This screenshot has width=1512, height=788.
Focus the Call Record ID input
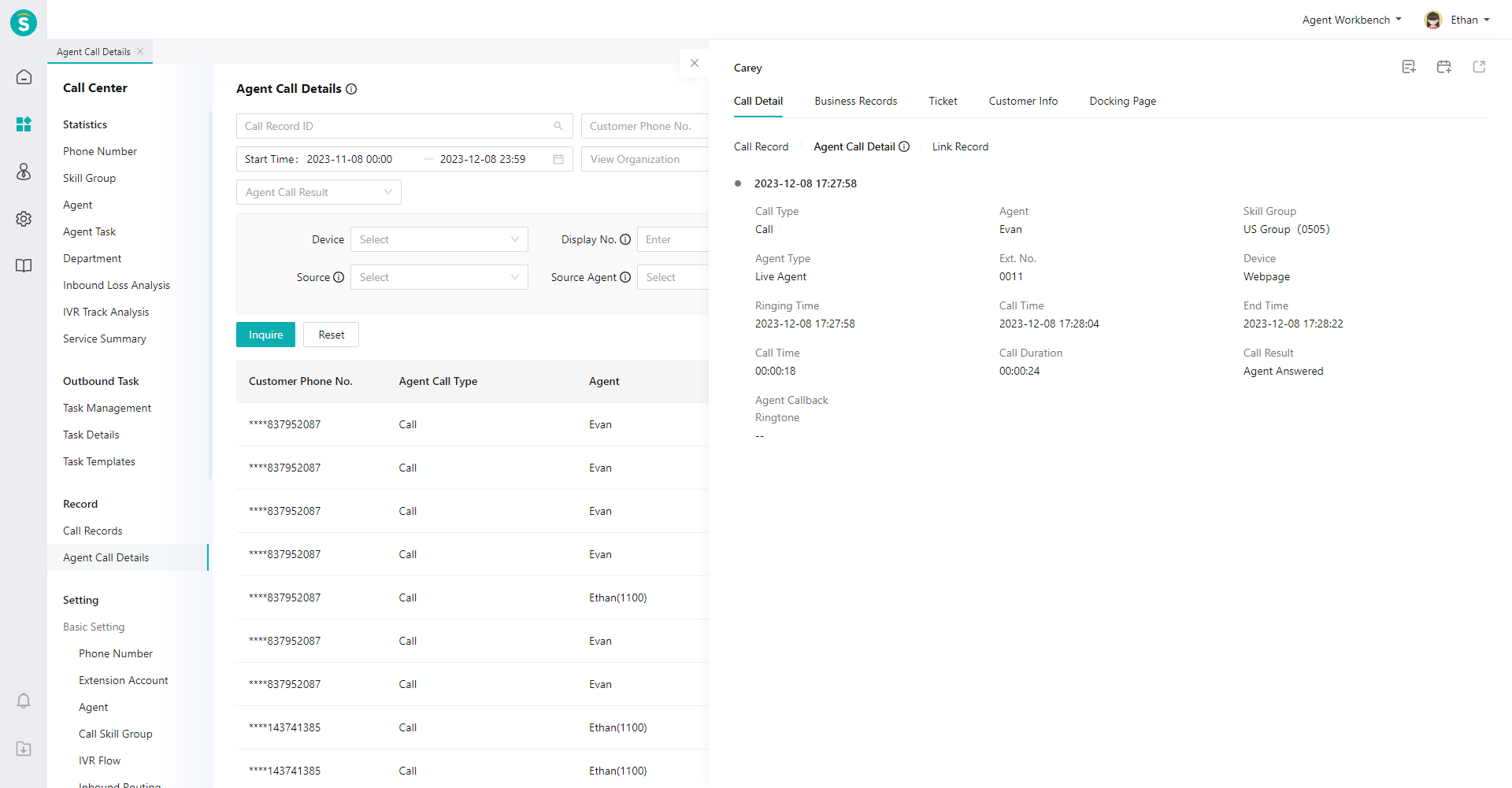pyautogui.click(x=405, y=126)
